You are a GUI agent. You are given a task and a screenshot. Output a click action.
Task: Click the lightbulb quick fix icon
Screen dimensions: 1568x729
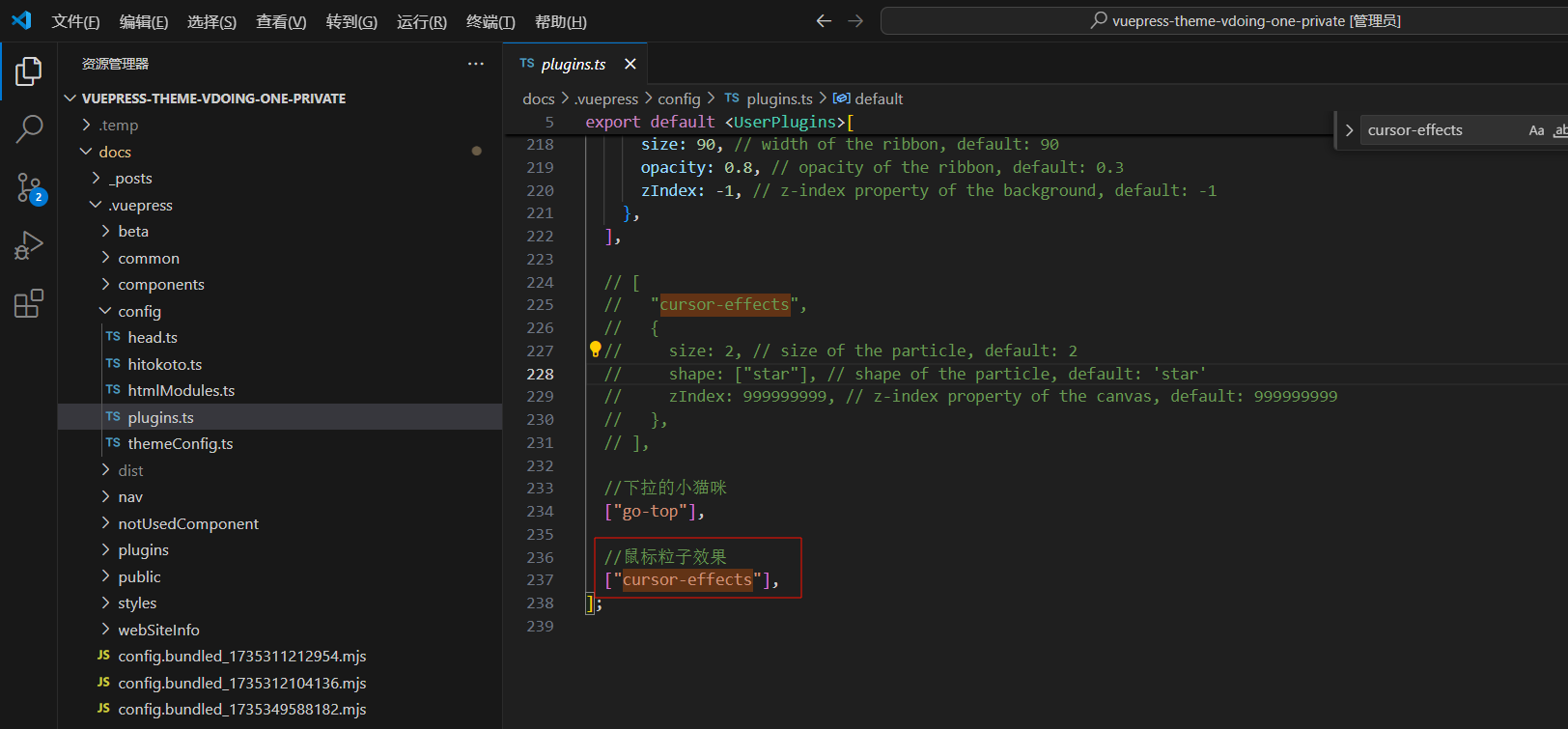click(595, 350)
